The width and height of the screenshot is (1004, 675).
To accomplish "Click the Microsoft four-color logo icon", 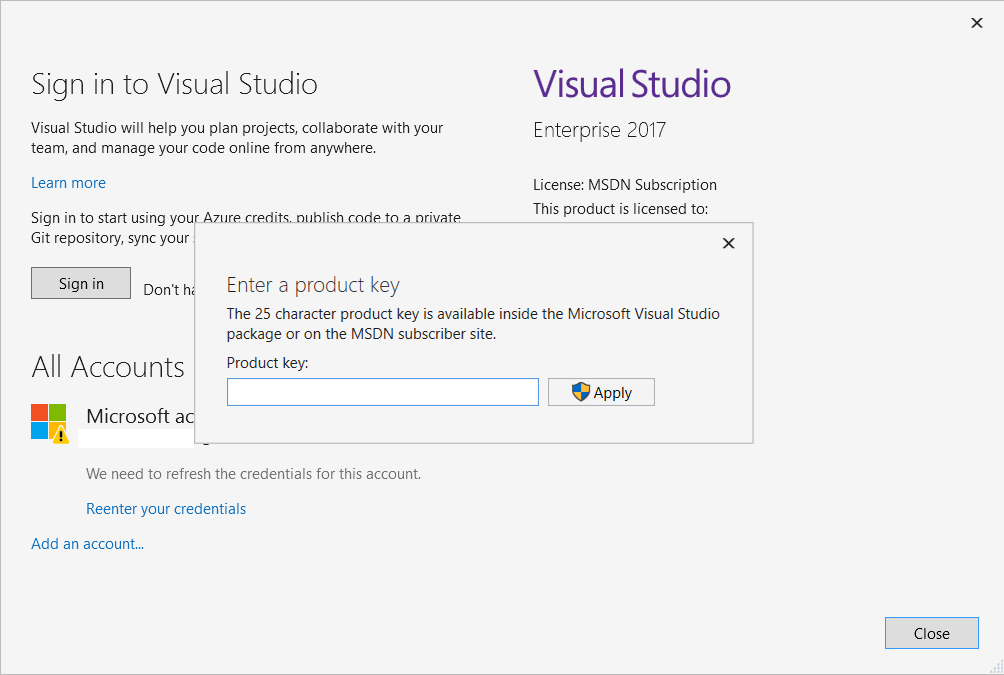I will click(x=47, y=420).
